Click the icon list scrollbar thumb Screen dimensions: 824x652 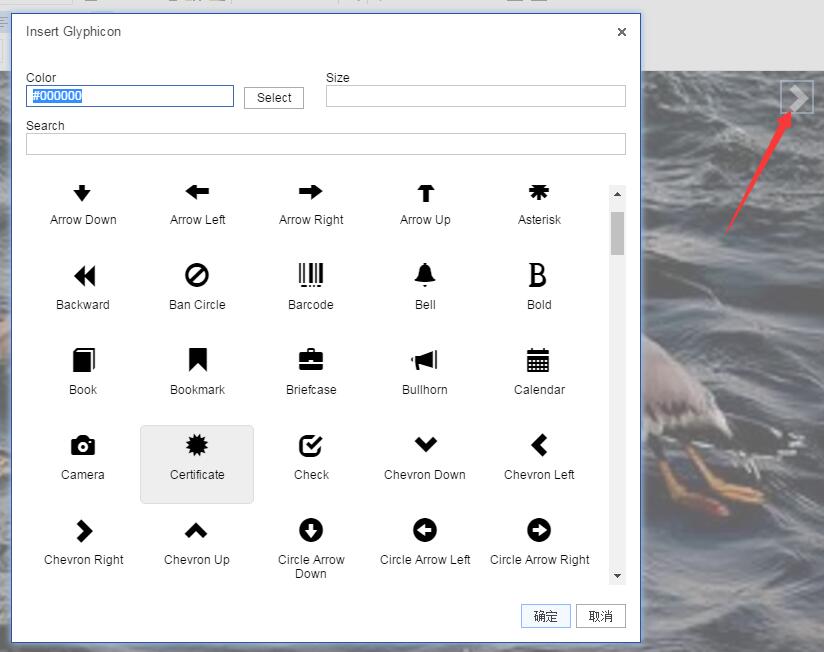[x=617, y=233]
